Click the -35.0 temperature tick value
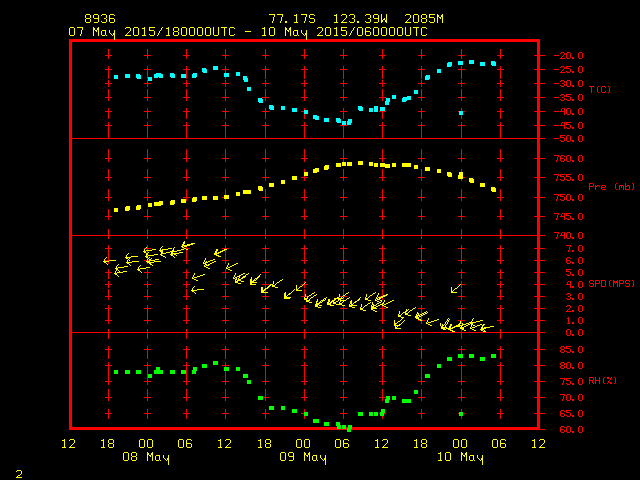640x480 pixels. point(568,98)
